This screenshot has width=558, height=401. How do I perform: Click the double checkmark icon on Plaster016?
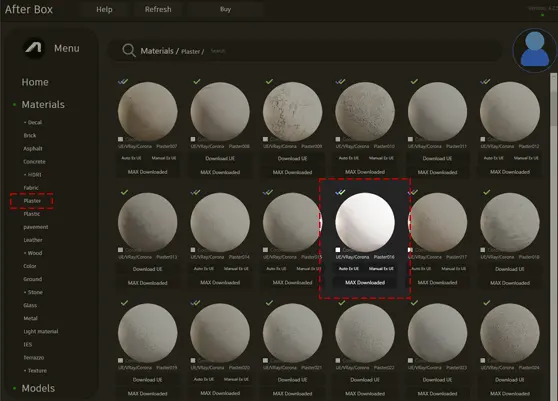tap(340, 192)
